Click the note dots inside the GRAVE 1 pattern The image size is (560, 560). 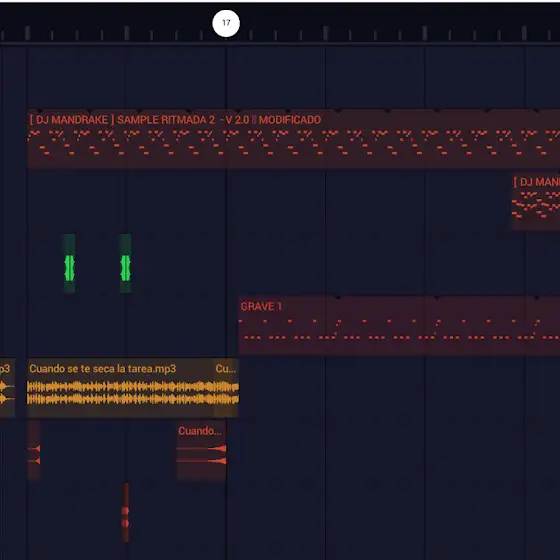coord(399,329)
